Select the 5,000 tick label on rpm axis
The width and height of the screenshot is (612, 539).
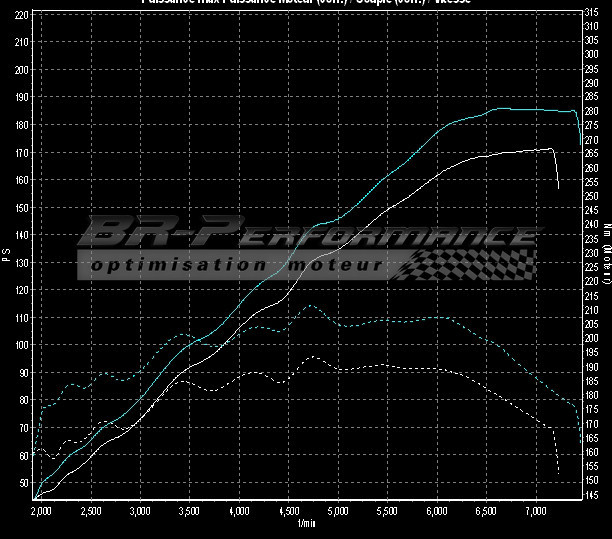pyautogui.click(x=337, y=510)
